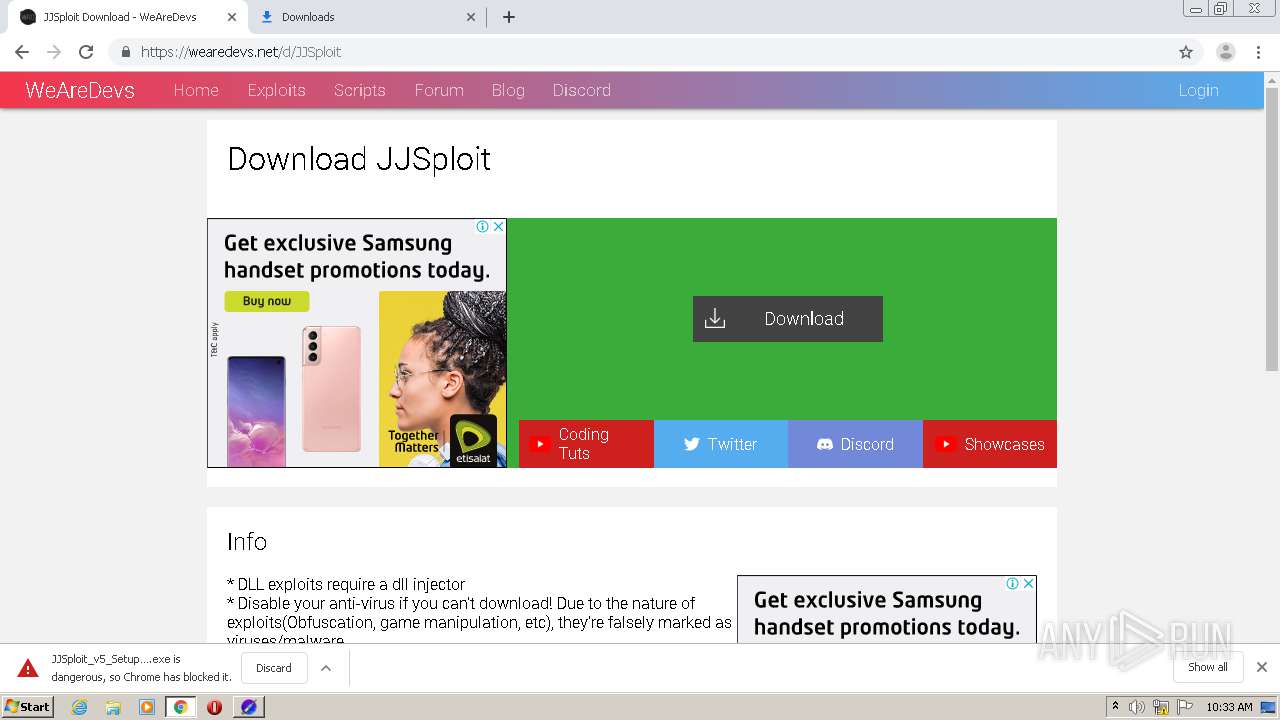Click the dark Download button
The width and height of the screenshot is (1280, 720).
click(788, 319)
